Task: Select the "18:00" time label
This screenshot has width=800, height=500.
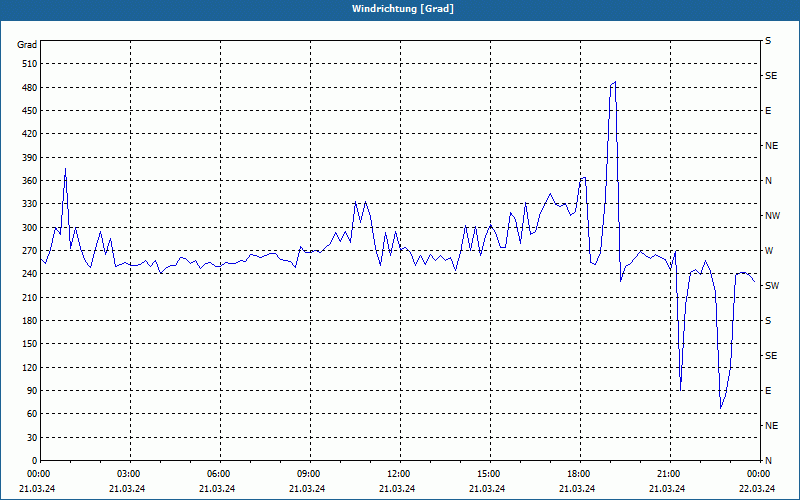Action: tap(579, 474)
